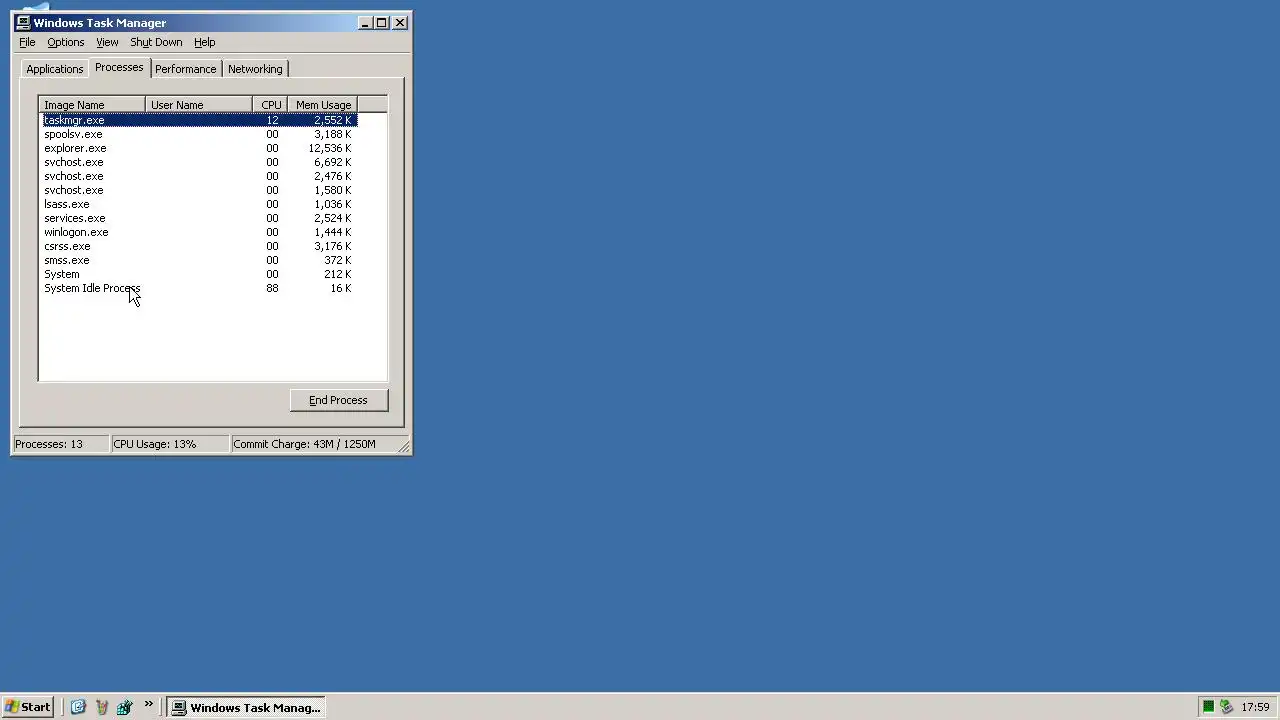Click the green CPU meter tray icon
Viewport: 1280px width, 720px height.
[1208, 707]
